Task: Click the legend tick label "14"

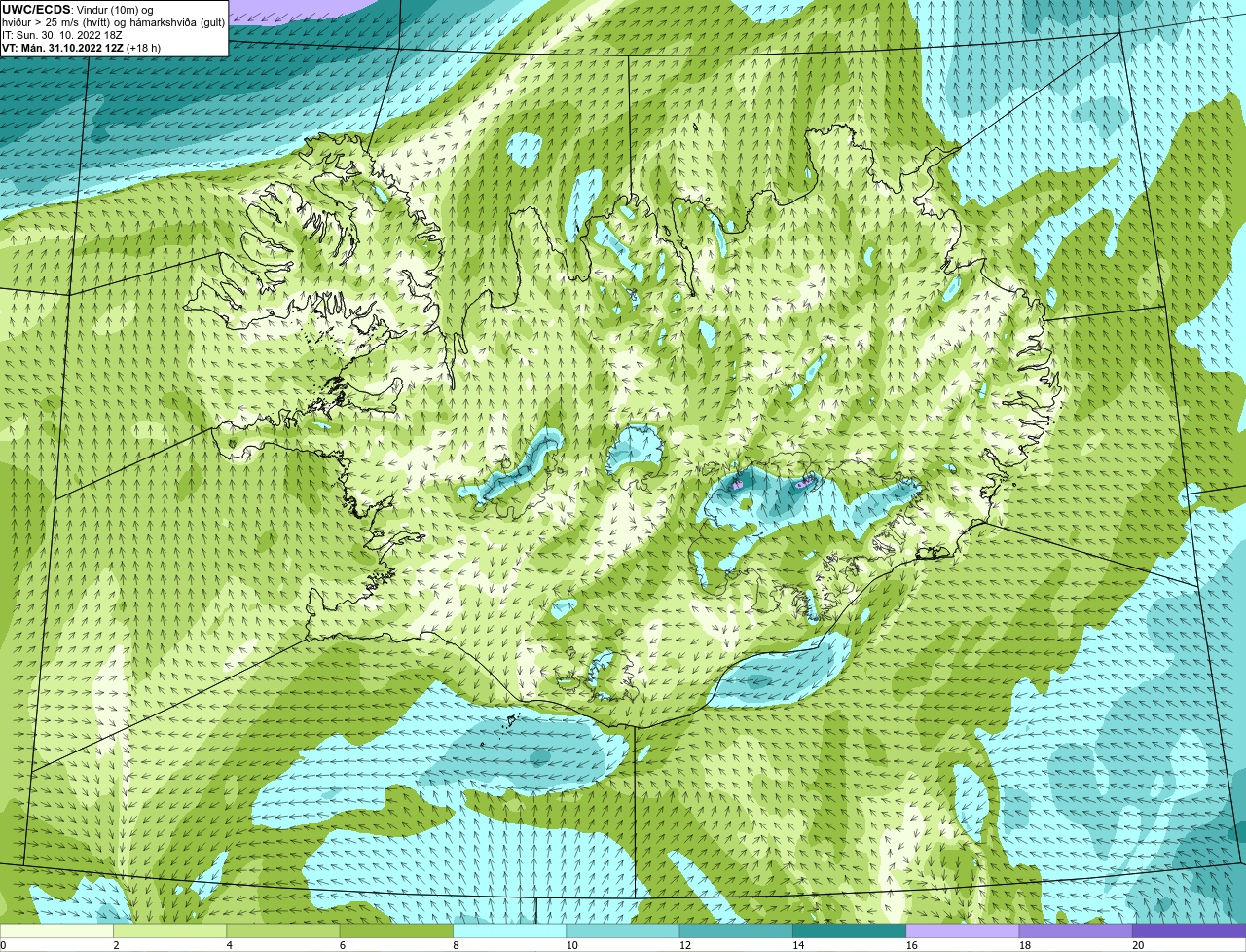Action: click(x=797, y=945)
